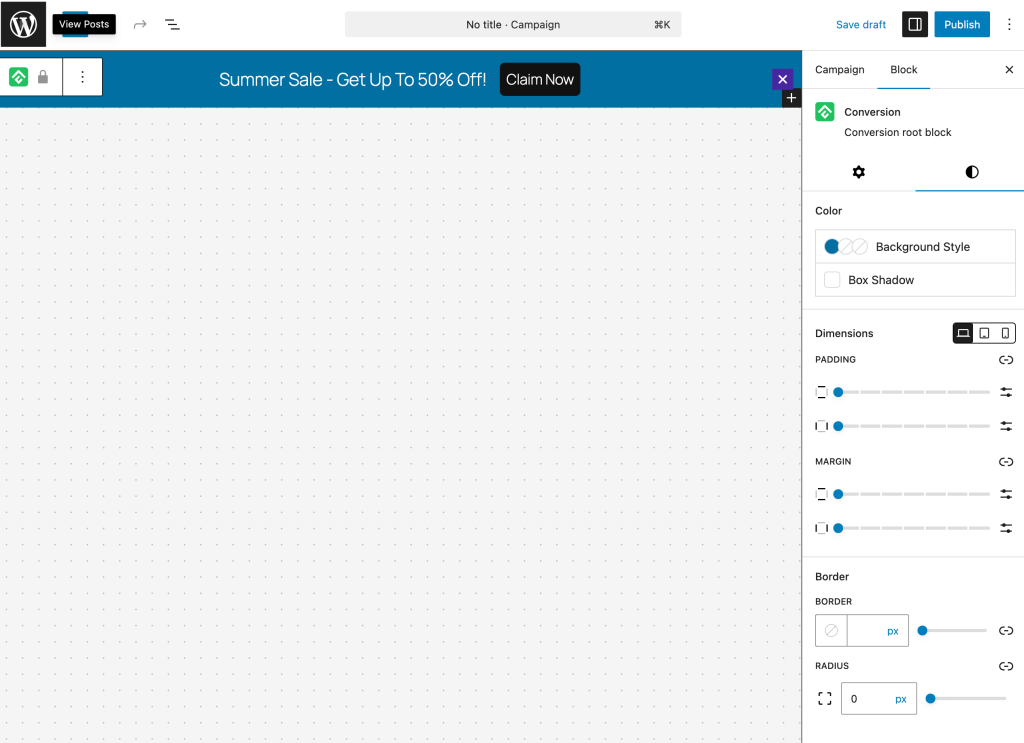The width and height of the screenshot is (1024, 743).
Task: Click the Publish button
Action: tap(961, 24)
